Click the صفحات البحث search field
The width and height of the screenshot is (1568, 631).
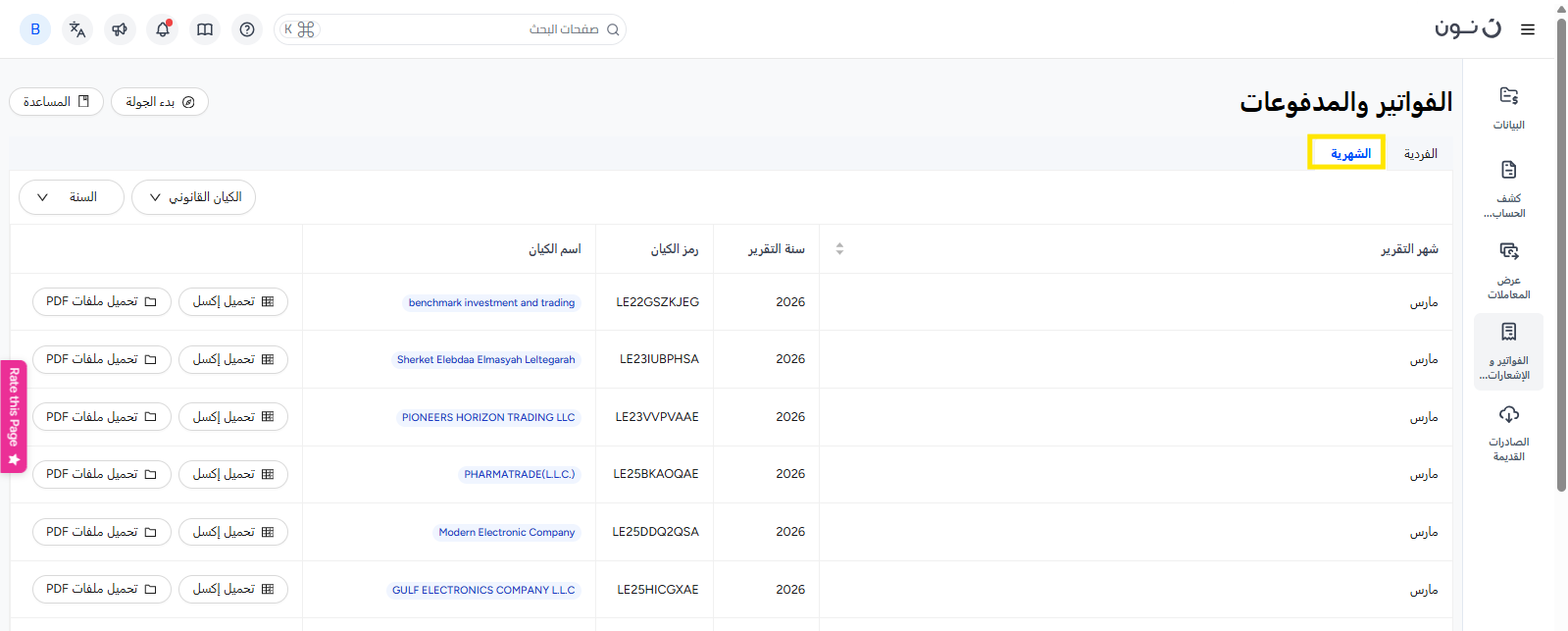pos(461,29)
